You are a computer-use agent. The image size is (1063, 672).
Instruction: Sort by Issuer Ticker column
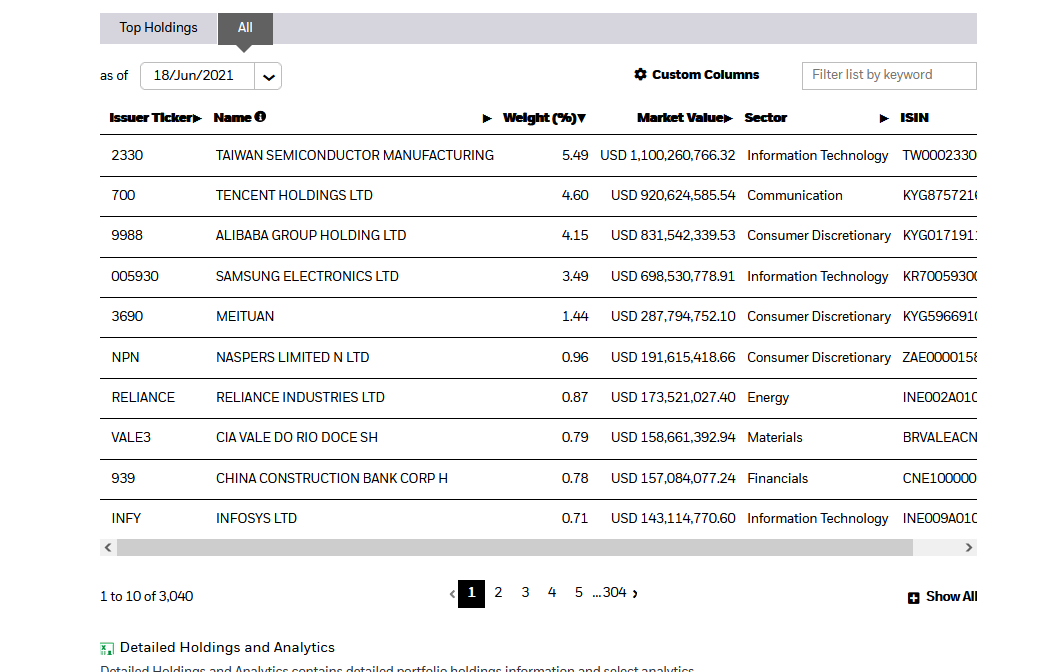[155, 118]
